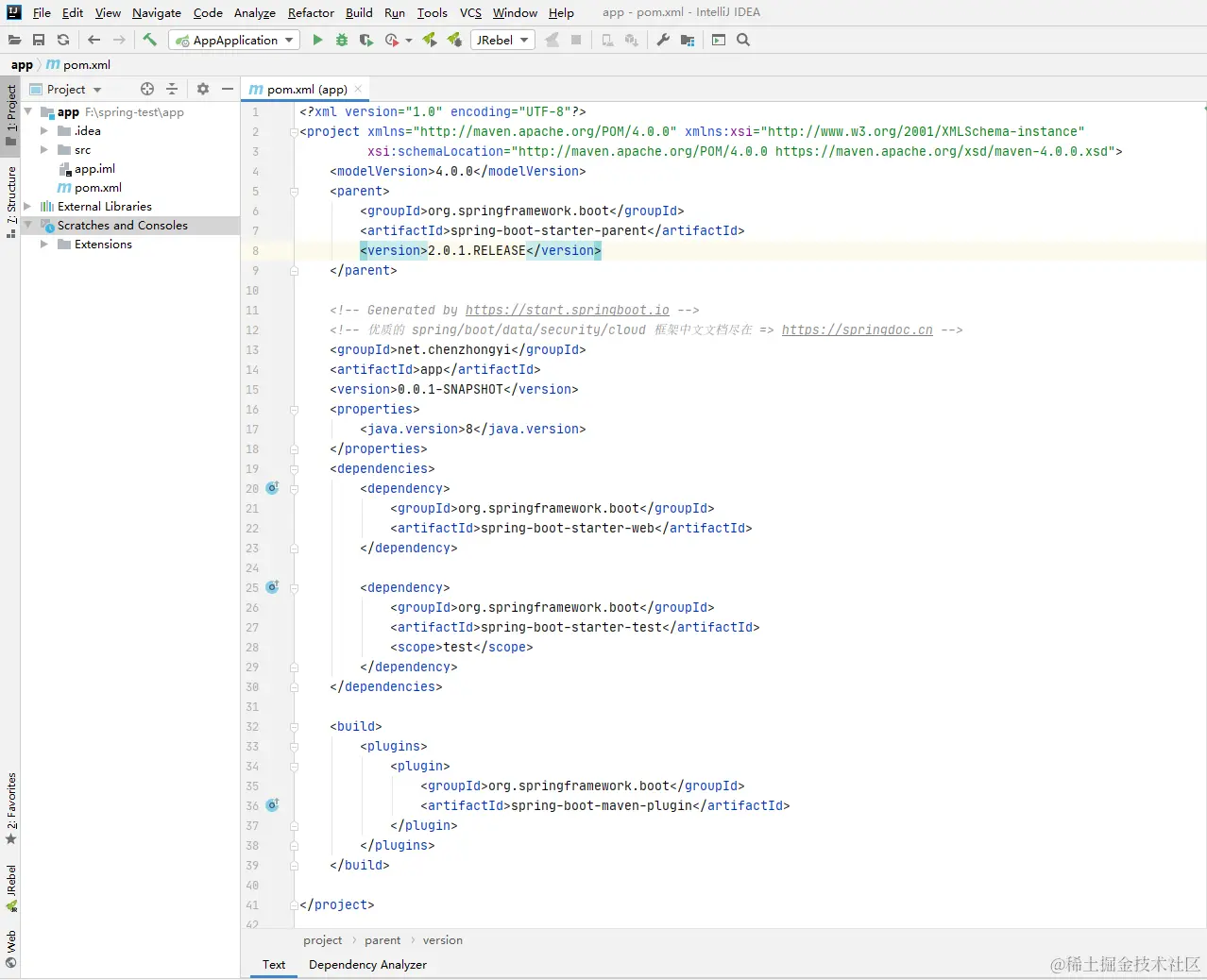Open Search Everywhere magnifier icon

point(743,40)
